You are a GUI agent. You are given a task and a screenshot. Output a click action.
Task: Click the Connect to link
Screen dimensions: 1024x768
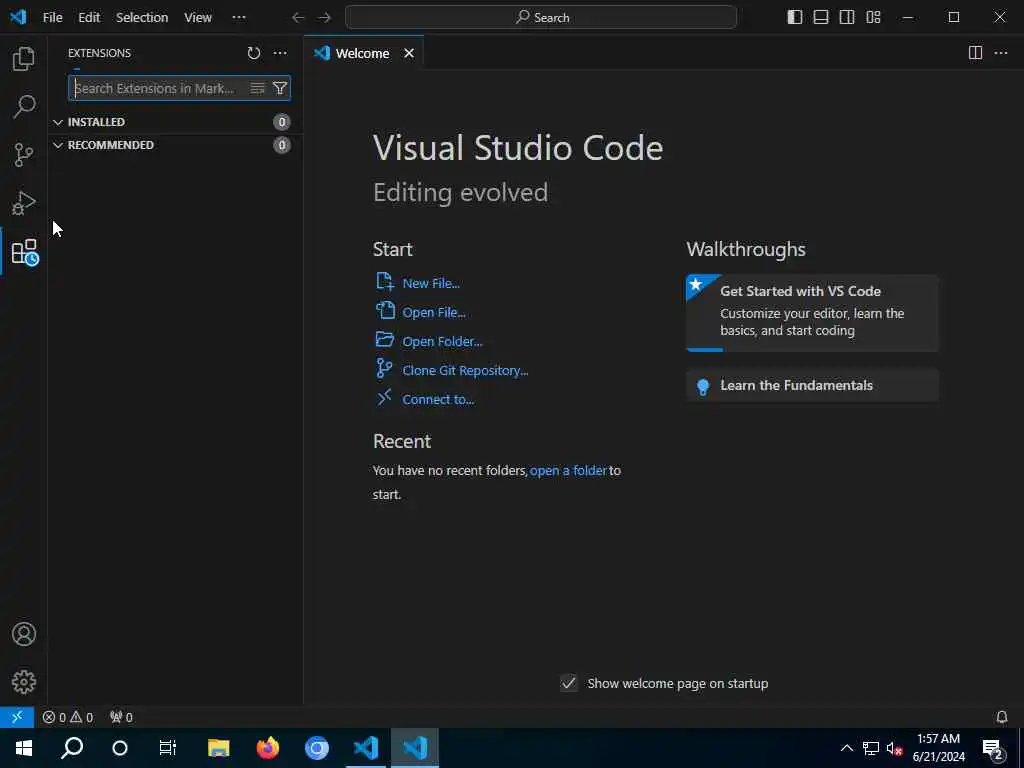pos(438,400)
